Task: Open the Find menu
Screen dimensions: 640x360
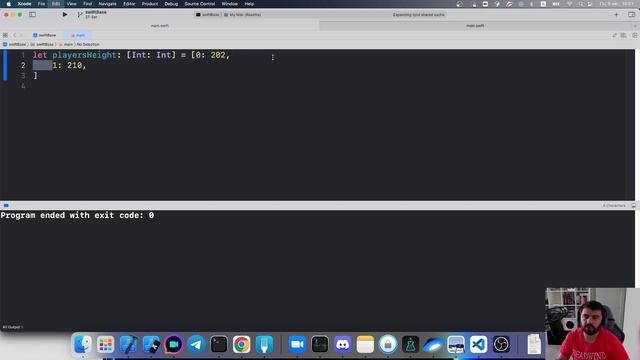Action: point(87,4)
